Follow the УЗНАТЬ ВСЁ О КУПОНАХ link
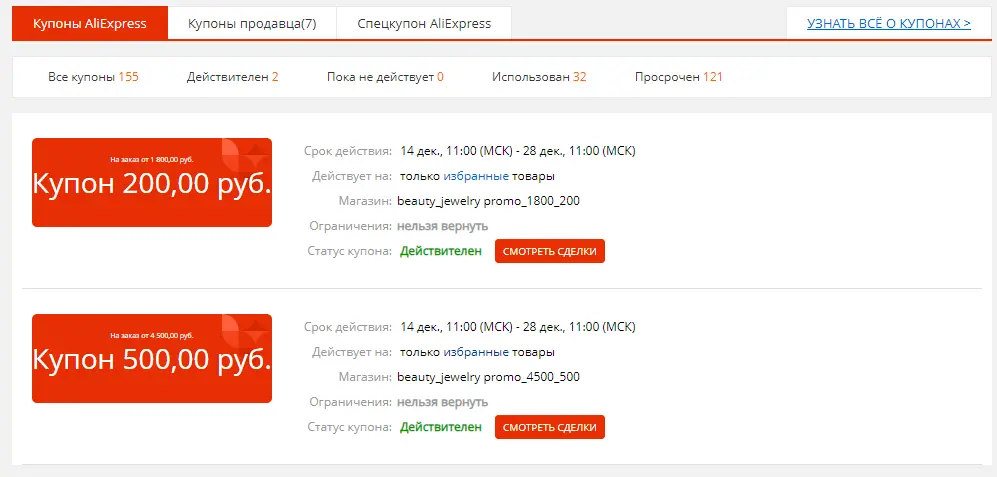Viewport: 997px width, 477px height. pos(889,24)
